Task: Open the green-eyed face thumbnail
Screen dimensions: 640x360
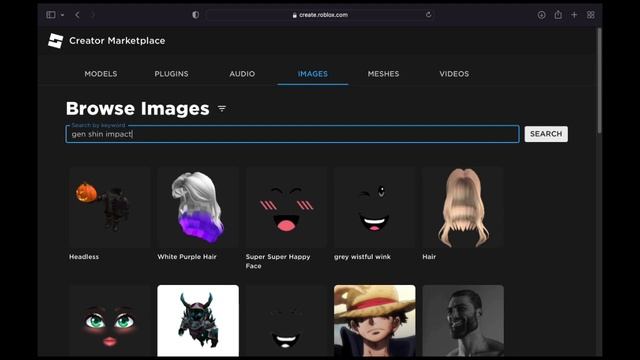Action: 109,321
